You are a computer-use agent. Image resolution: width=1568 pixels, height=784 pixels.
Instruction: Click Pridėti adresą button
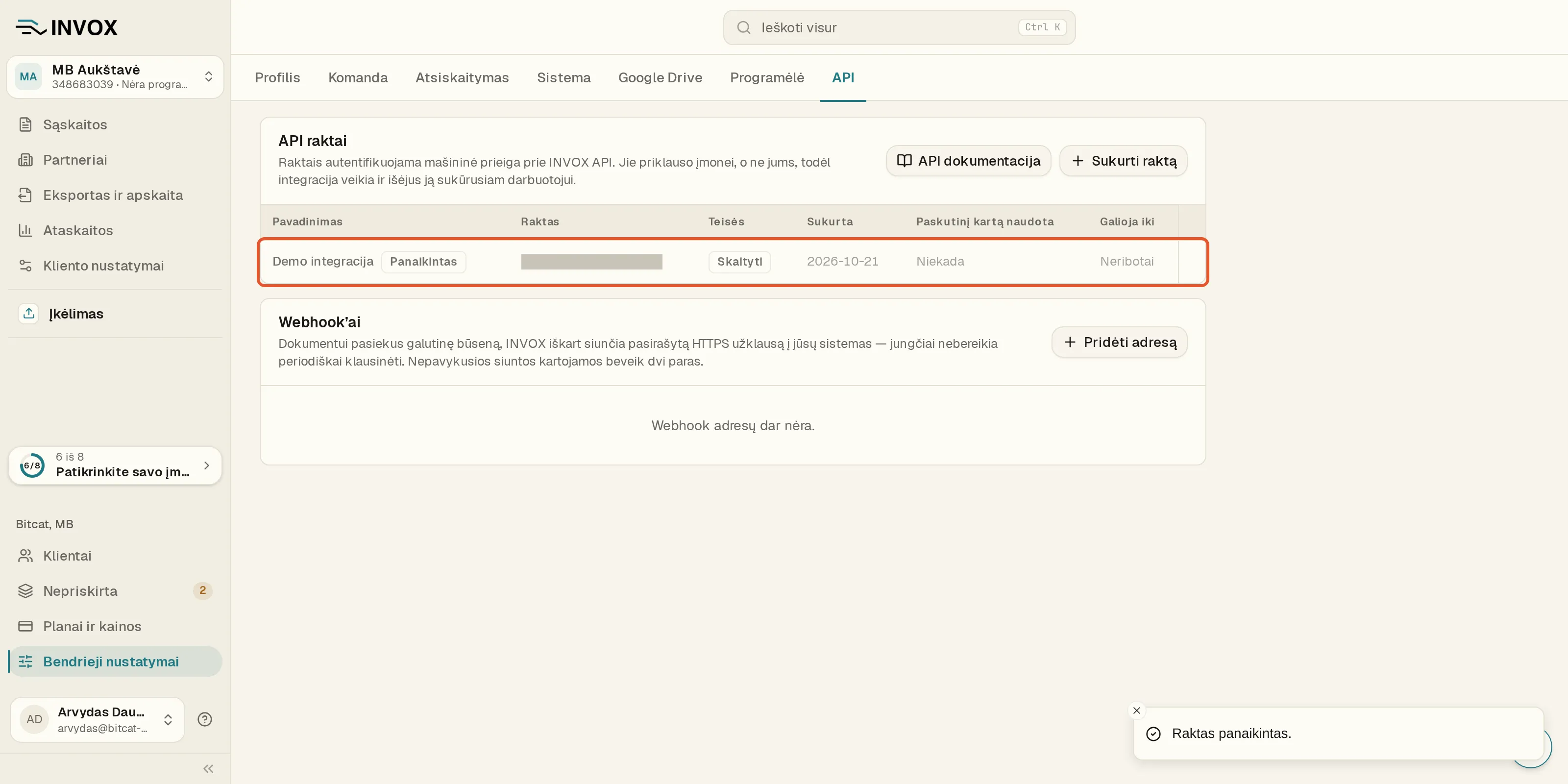[1119, 342]
